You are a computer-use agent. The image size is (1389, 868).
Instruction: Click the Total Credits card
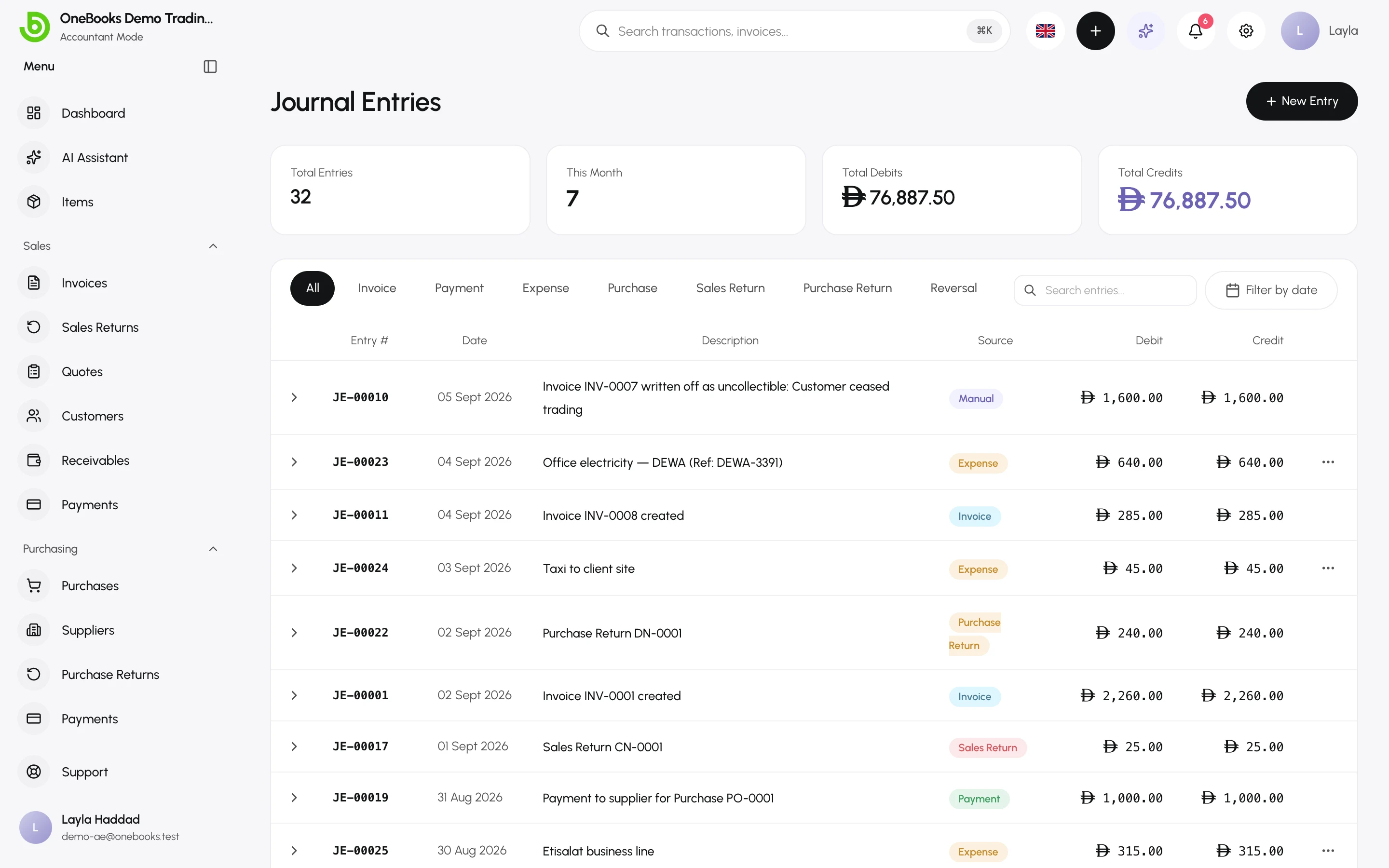(x=1227, y=190)
